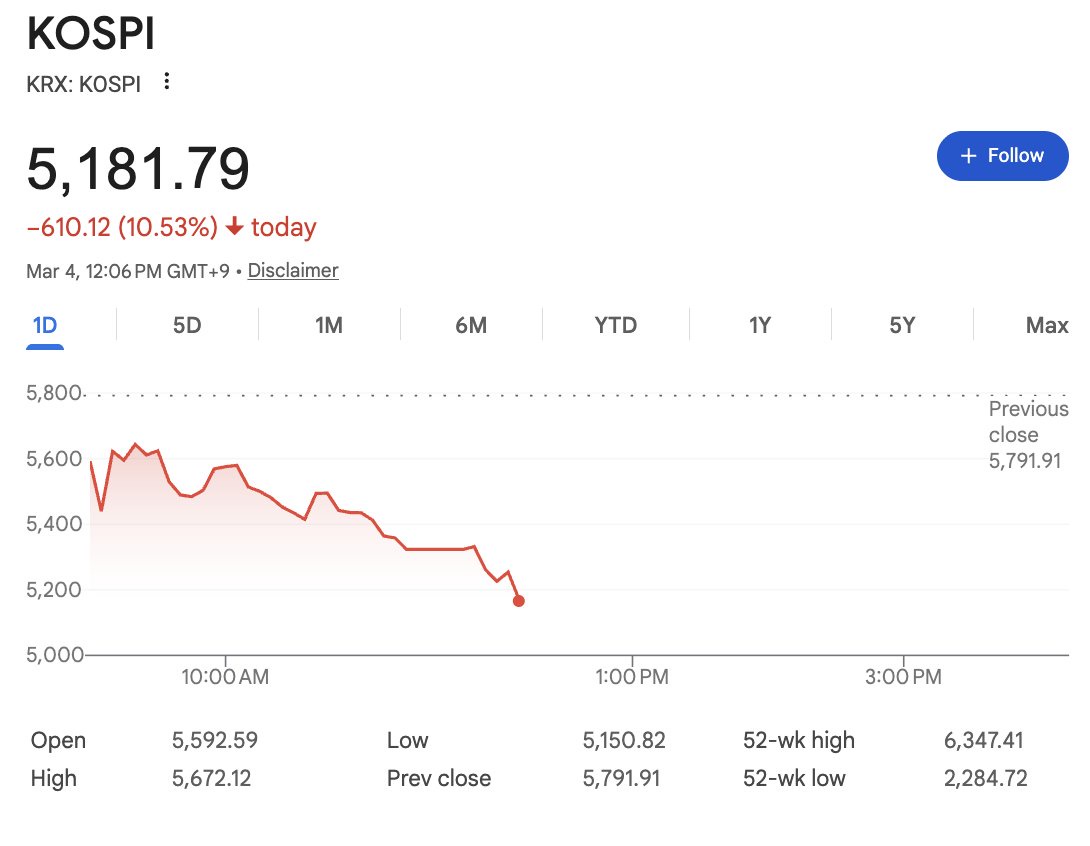Click the Follow button
The height and width of the screenshot is (846, 1090).
click(x=1002, y=156)
